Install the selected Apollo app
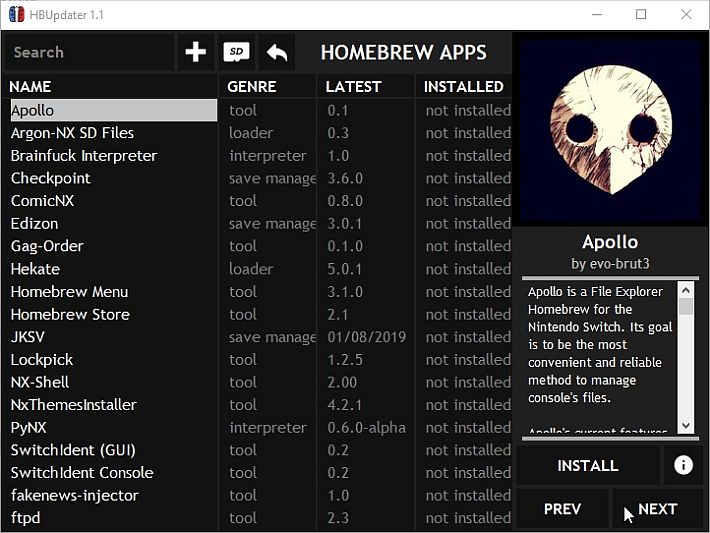This screenshot has width=710, height=533. (587, 465)
